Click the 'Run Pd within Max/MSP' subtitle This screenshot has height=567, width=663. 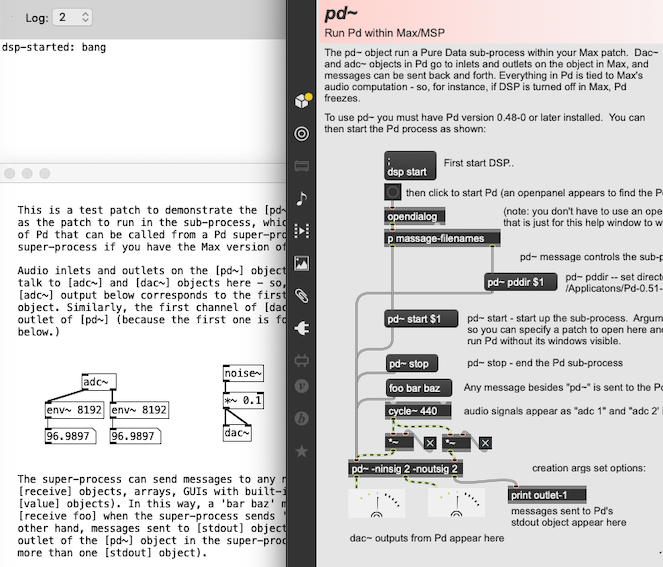384,33
